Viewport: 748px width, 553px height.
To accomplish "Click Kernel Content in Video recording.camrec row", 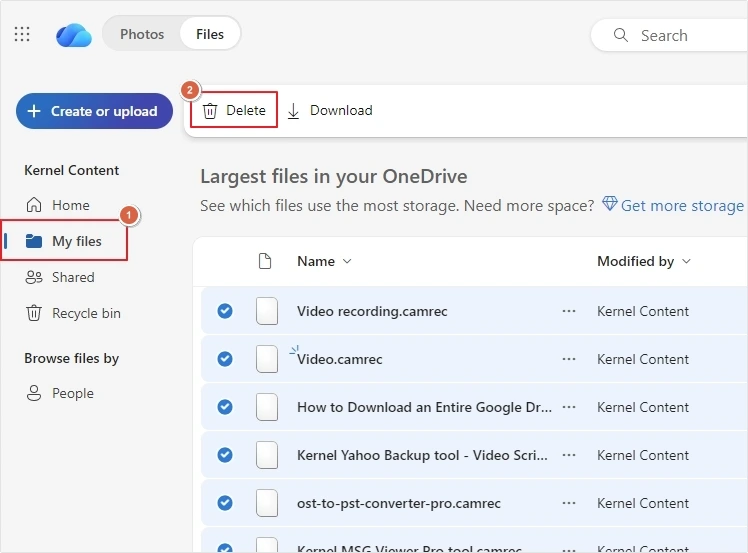I will [643, 311].
